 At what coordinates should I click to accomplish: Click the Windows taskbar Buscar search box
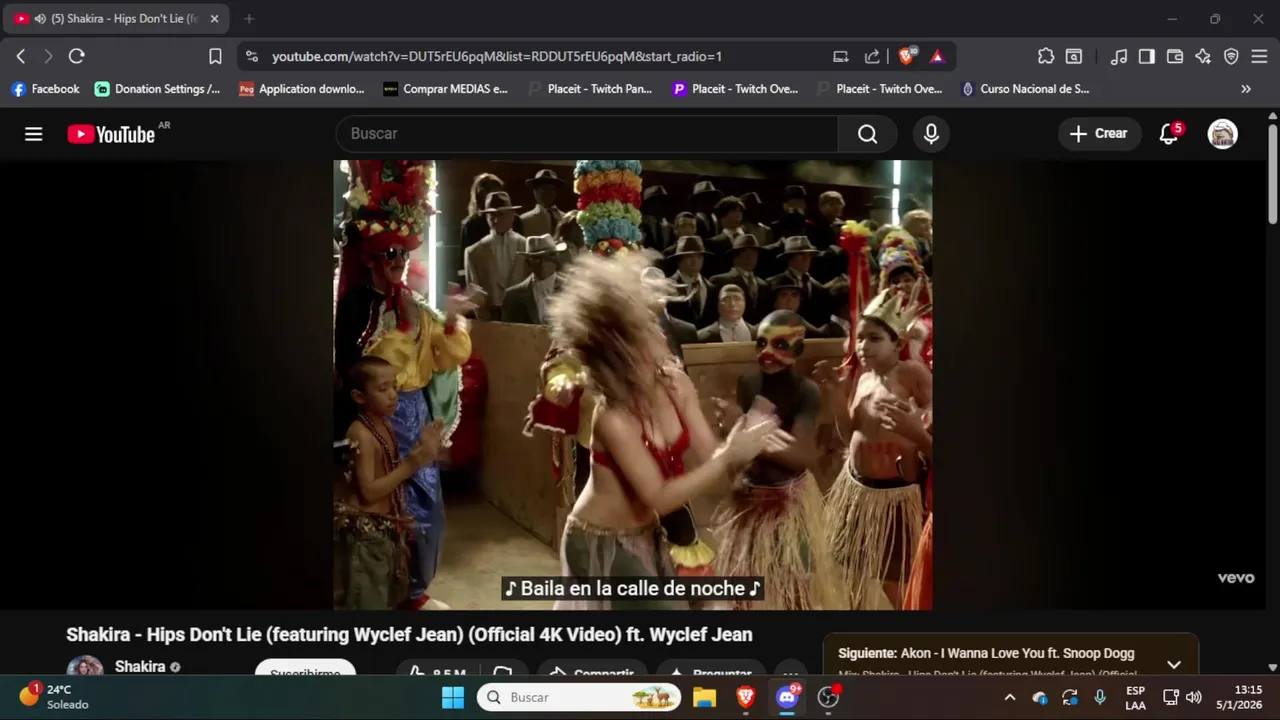click(579, 698)
